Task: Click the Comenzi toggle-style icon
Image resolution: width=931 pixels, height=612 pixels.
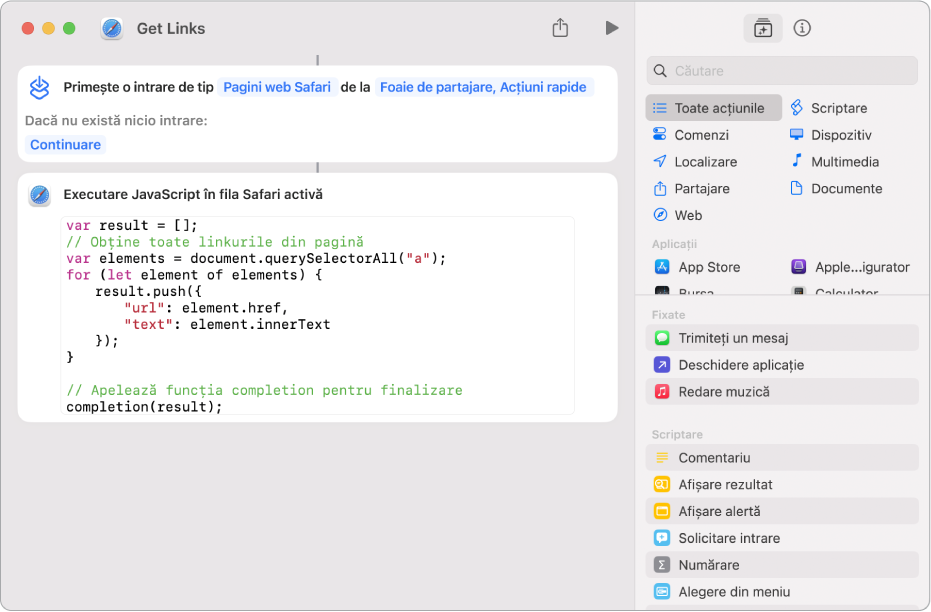Action: click(x=660, y=134)
